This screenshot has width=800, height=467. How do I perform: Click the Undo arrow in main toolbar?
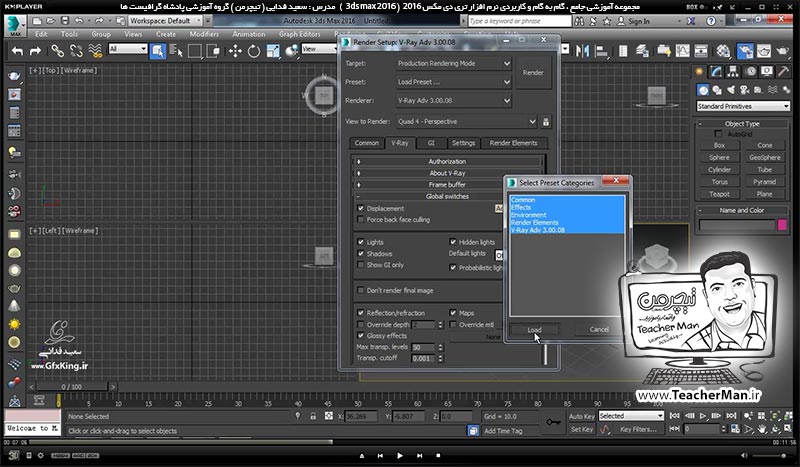click(18, 51)
